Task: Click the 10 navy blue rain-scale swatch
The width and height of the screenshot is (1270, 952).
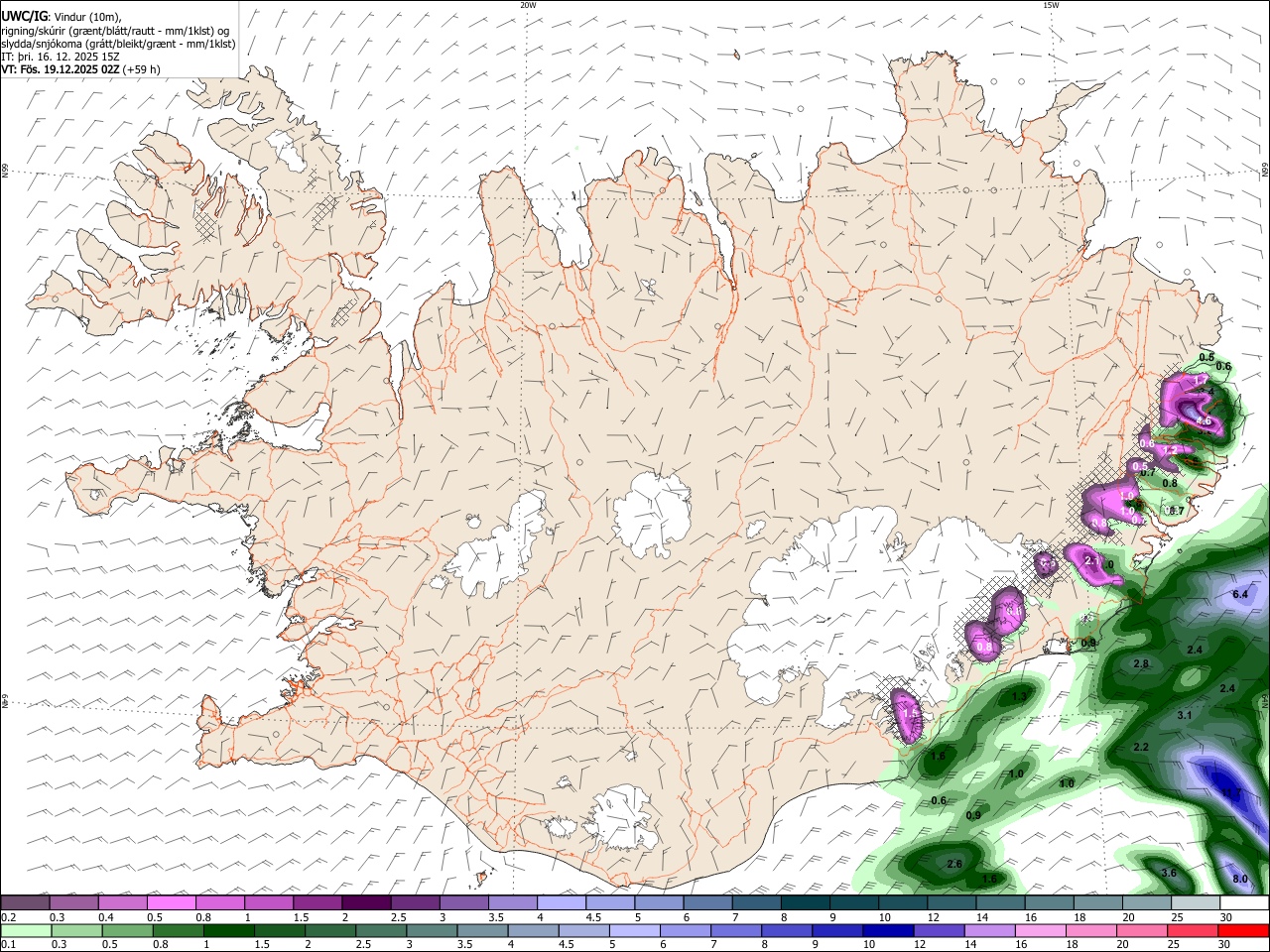Action: point(889,930)
